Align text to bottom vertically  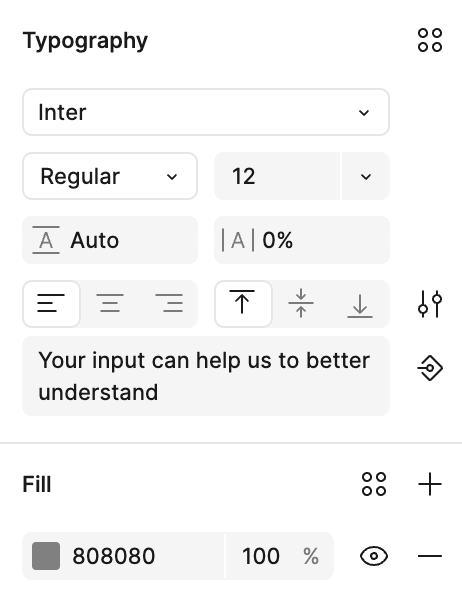360,304
